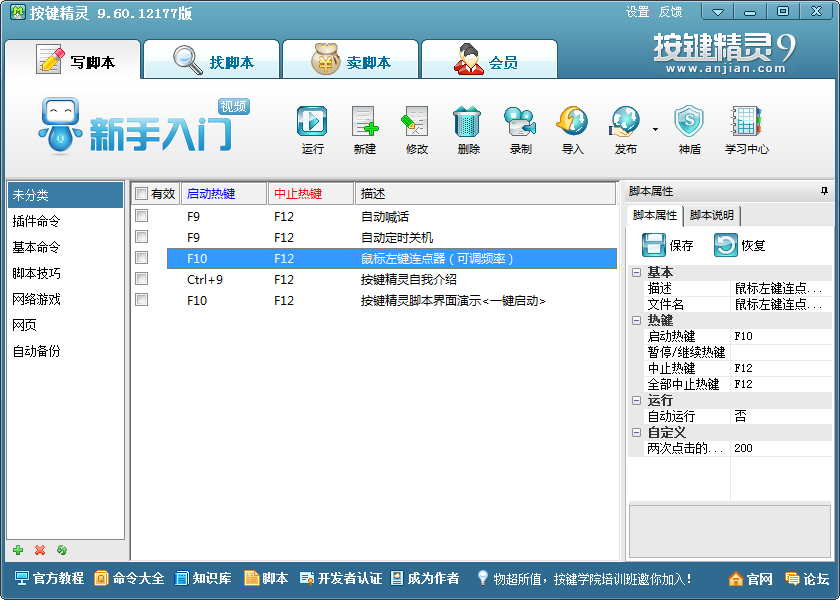
Task: Switch to 写脚本 tab
Action: click(73, 59)
